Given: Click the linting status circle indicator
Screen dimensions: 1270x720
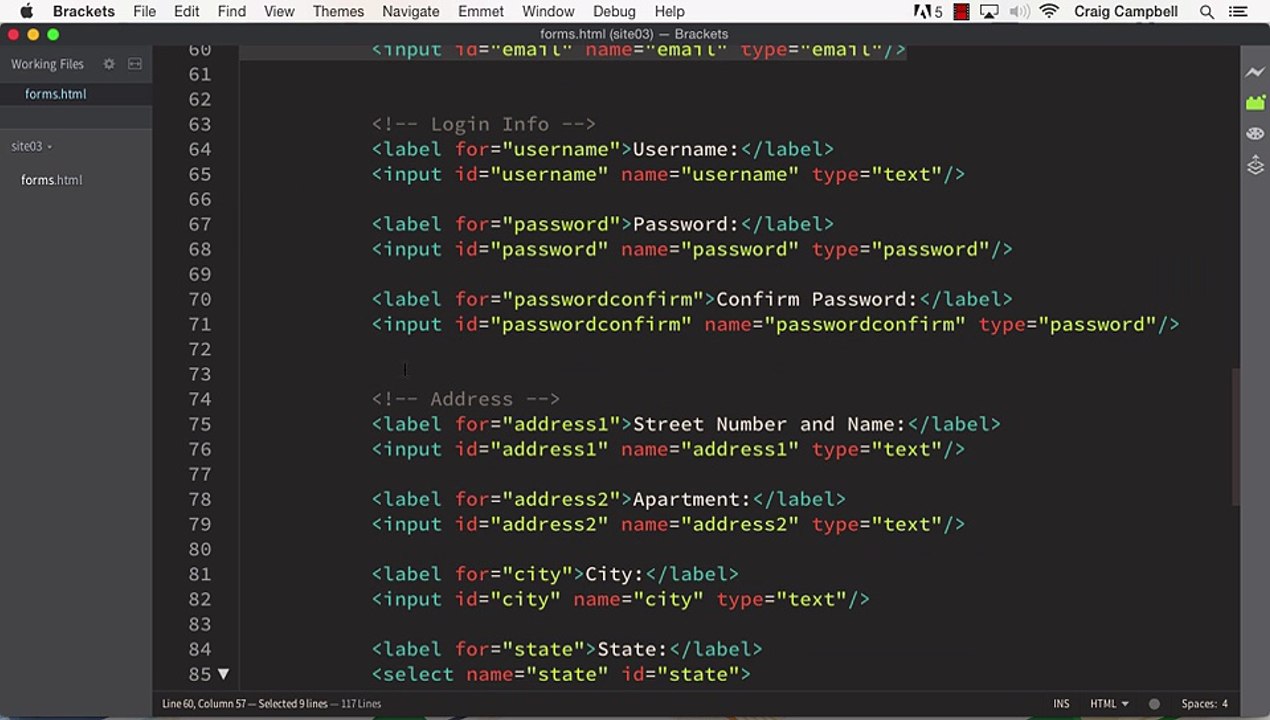Looking at the screenshot, I should click(x=1154, y=704).
